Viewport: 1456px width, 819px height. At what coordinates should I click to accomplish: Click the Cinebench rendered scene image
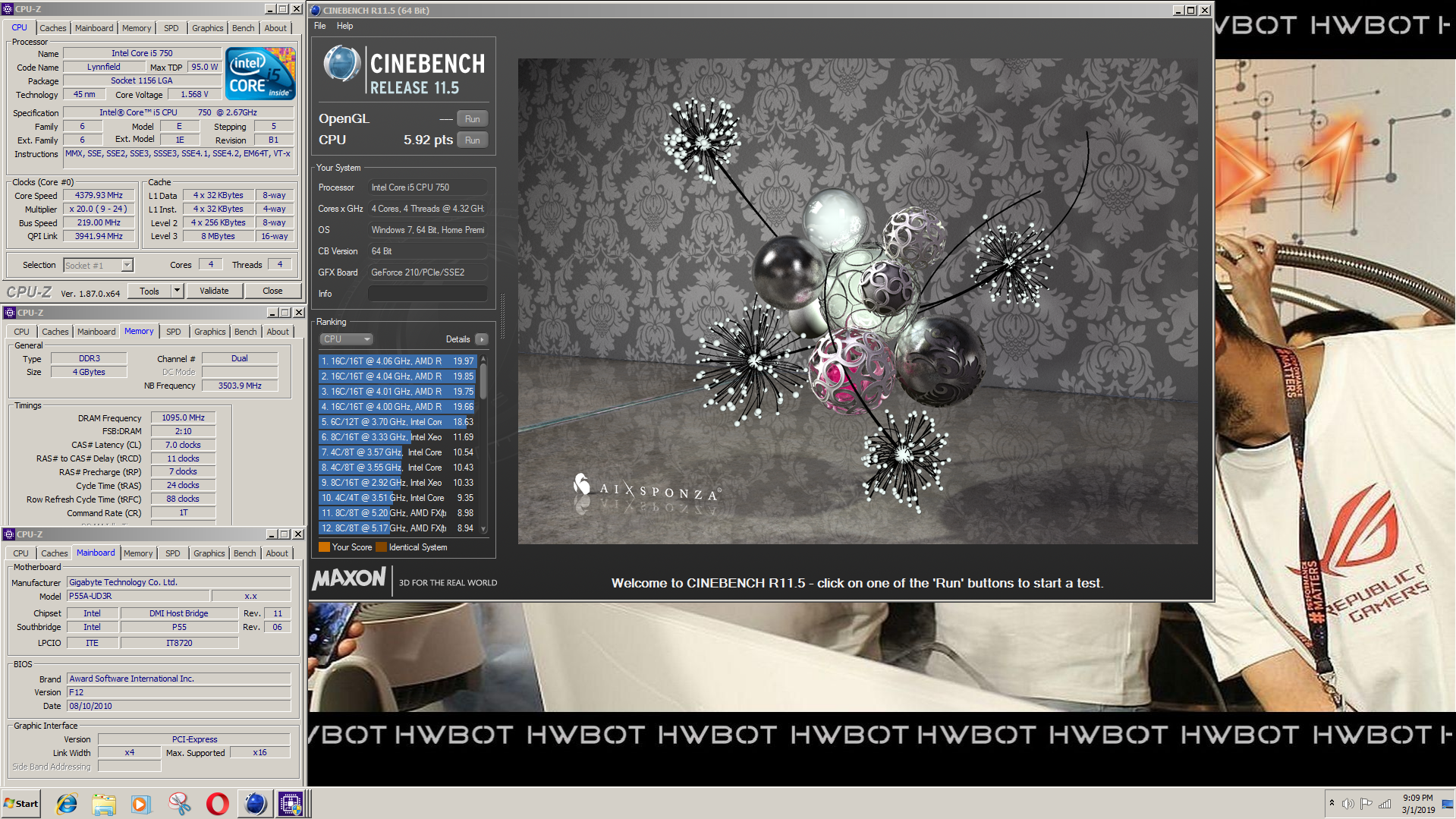857,301
